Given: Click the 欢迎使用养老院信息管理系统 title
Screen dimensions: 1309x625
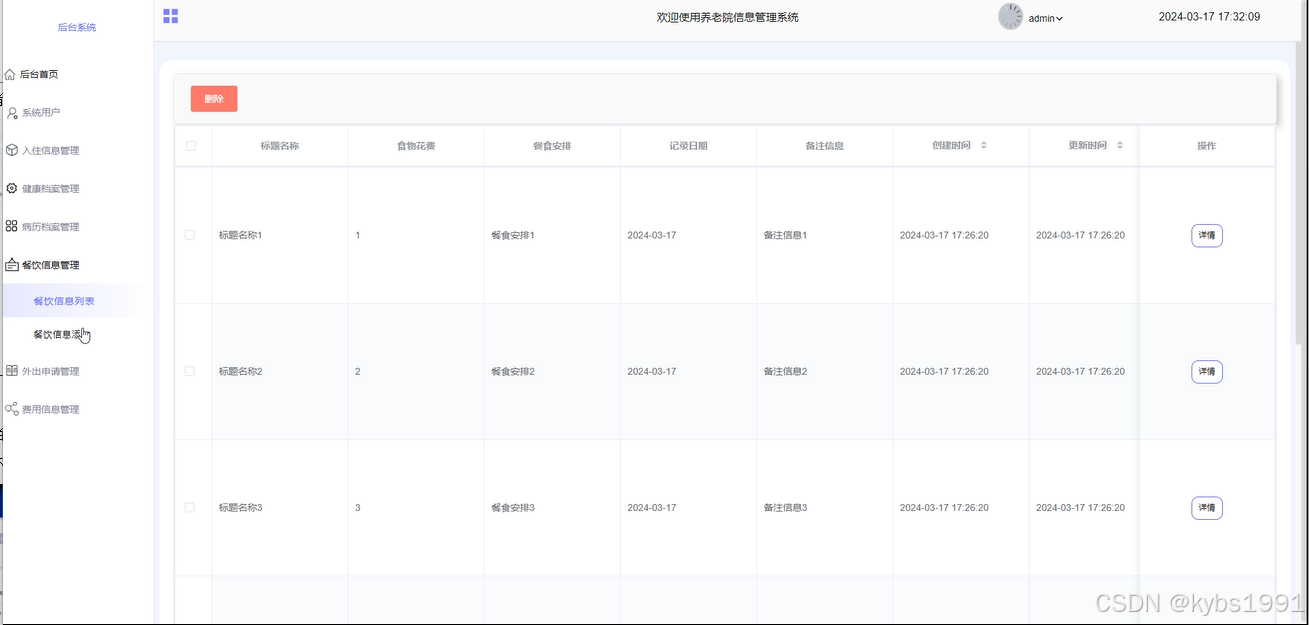Looking at the screenshot, I should click(x=727, y=17).
